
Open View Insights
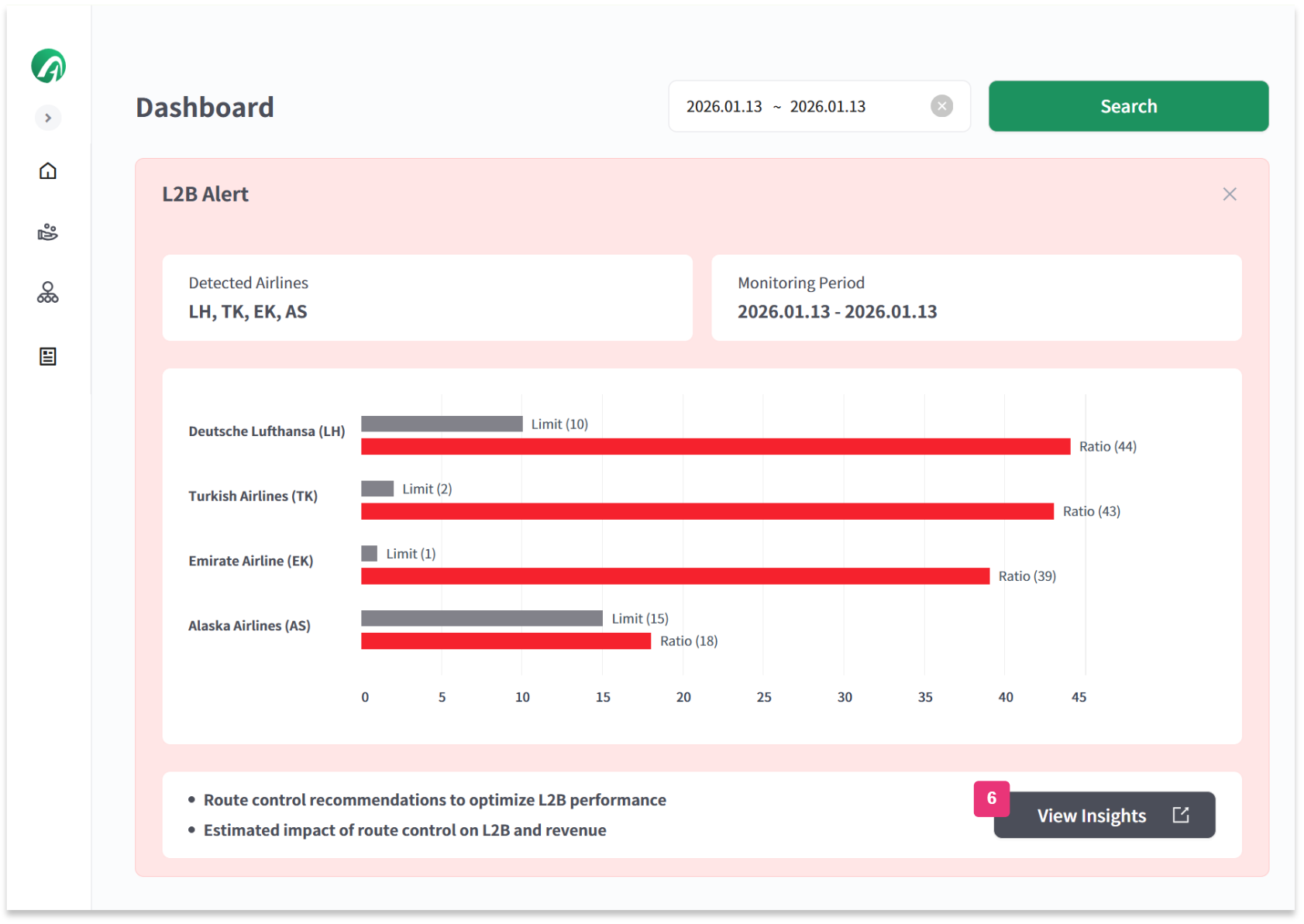tap(1092, 815)
